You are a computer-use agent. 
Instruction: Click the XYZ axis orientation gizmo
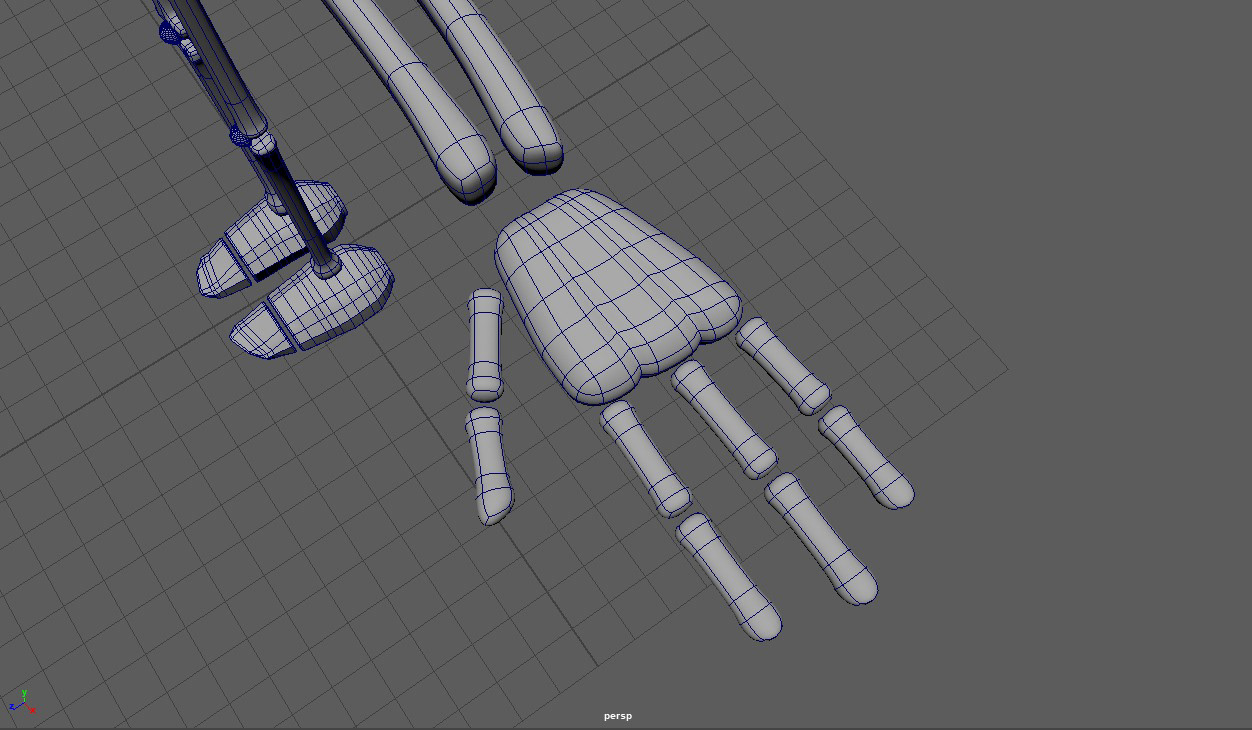click(x=21, y=702)
